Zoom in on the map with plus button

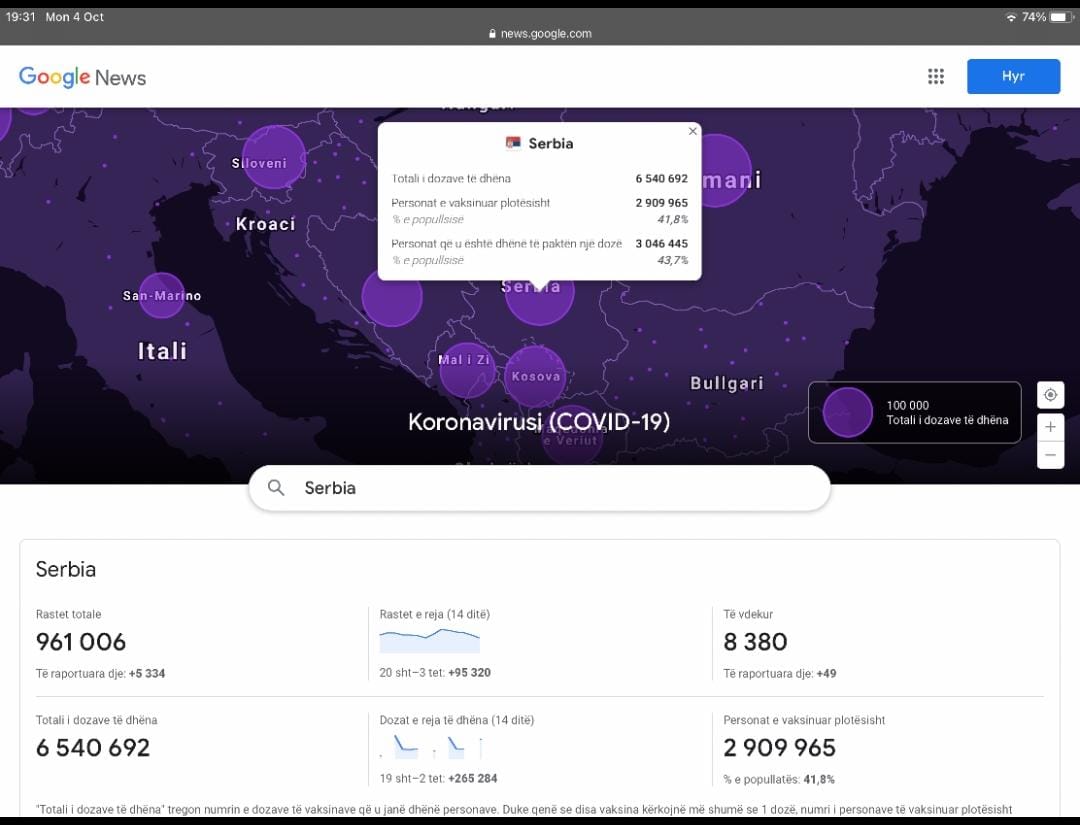coord(1050,427)
